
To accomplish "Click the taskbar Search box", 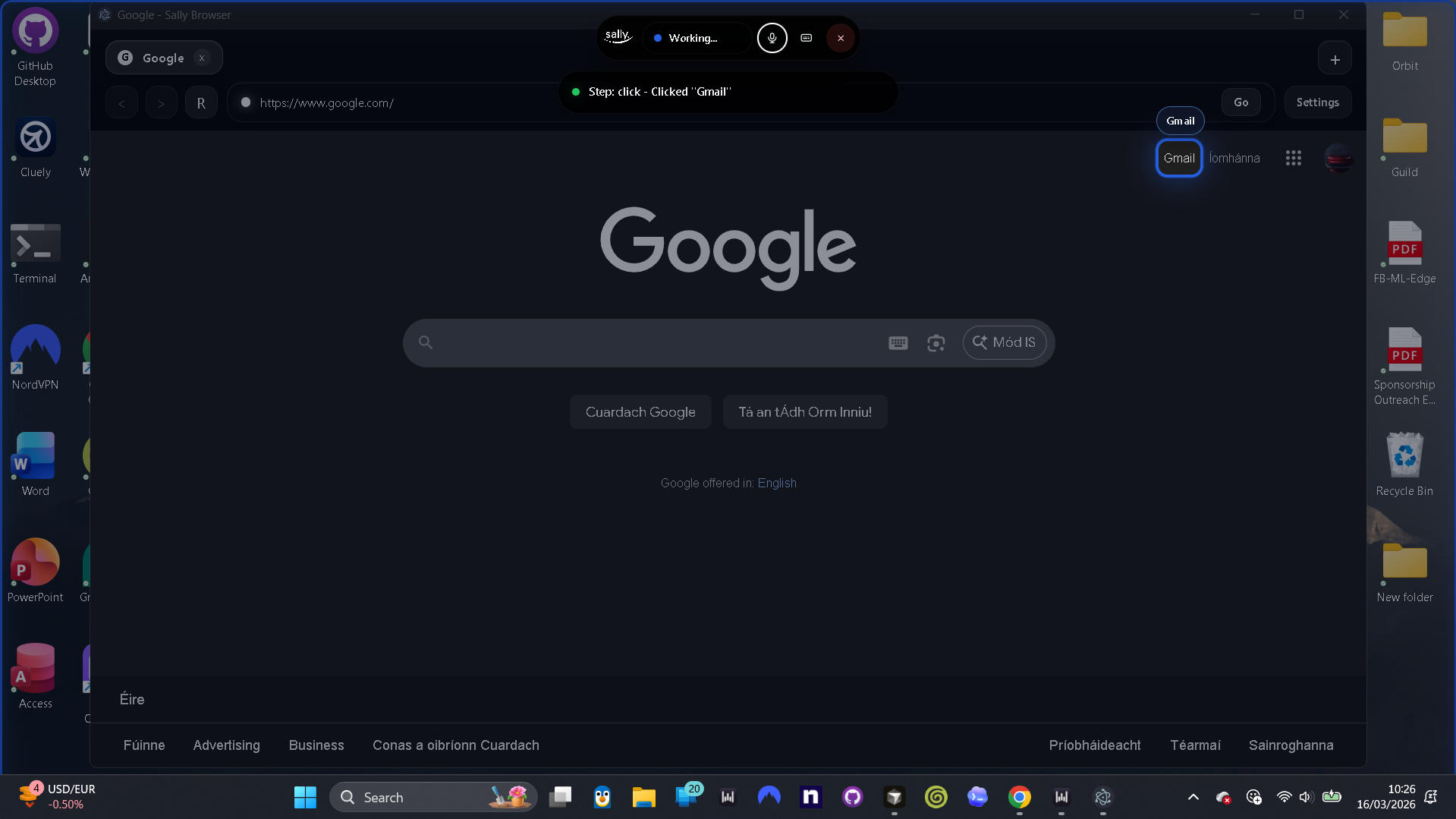I will coord(434,797).
